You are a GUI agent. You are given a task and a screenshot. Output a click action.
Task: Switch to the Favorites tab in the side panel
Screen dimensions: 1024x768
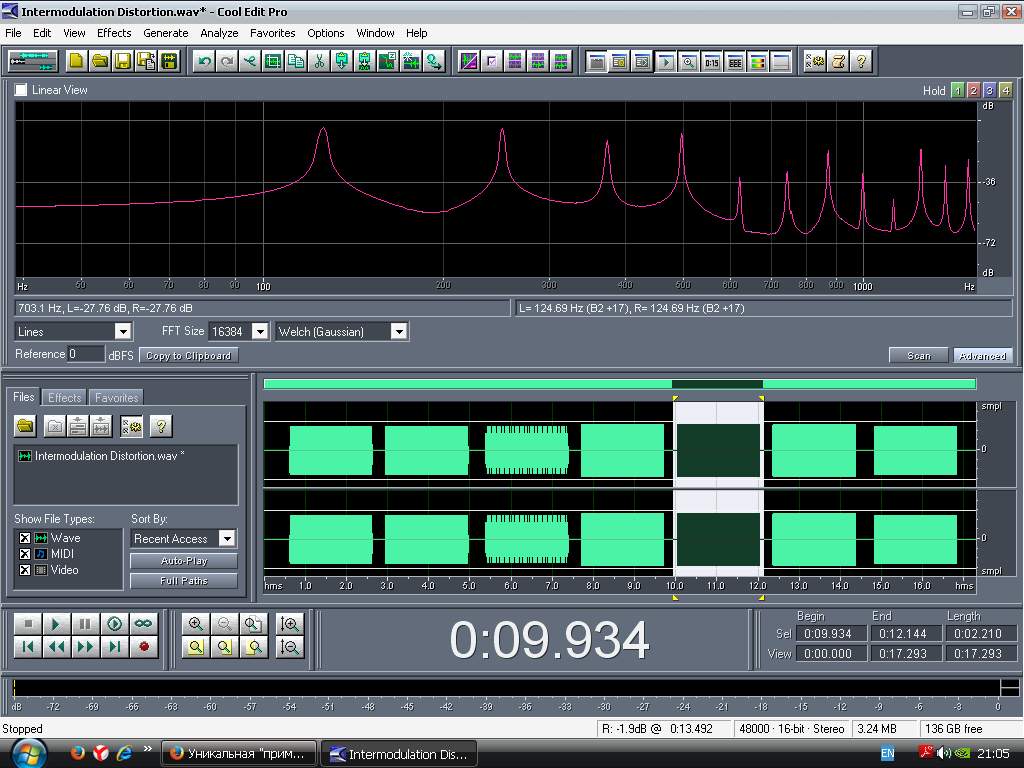click(x=116, y=398)
